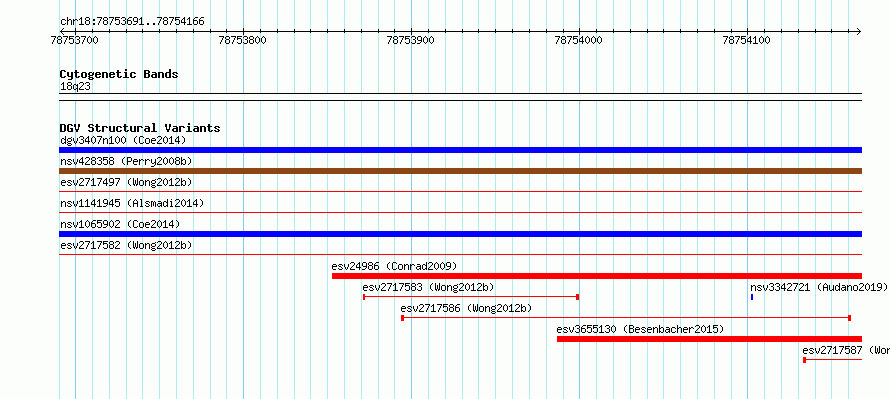Click the DGV Structural Variants track title
Image resolution: width=890 pixels, height=399 pixels.
(140, 128)
